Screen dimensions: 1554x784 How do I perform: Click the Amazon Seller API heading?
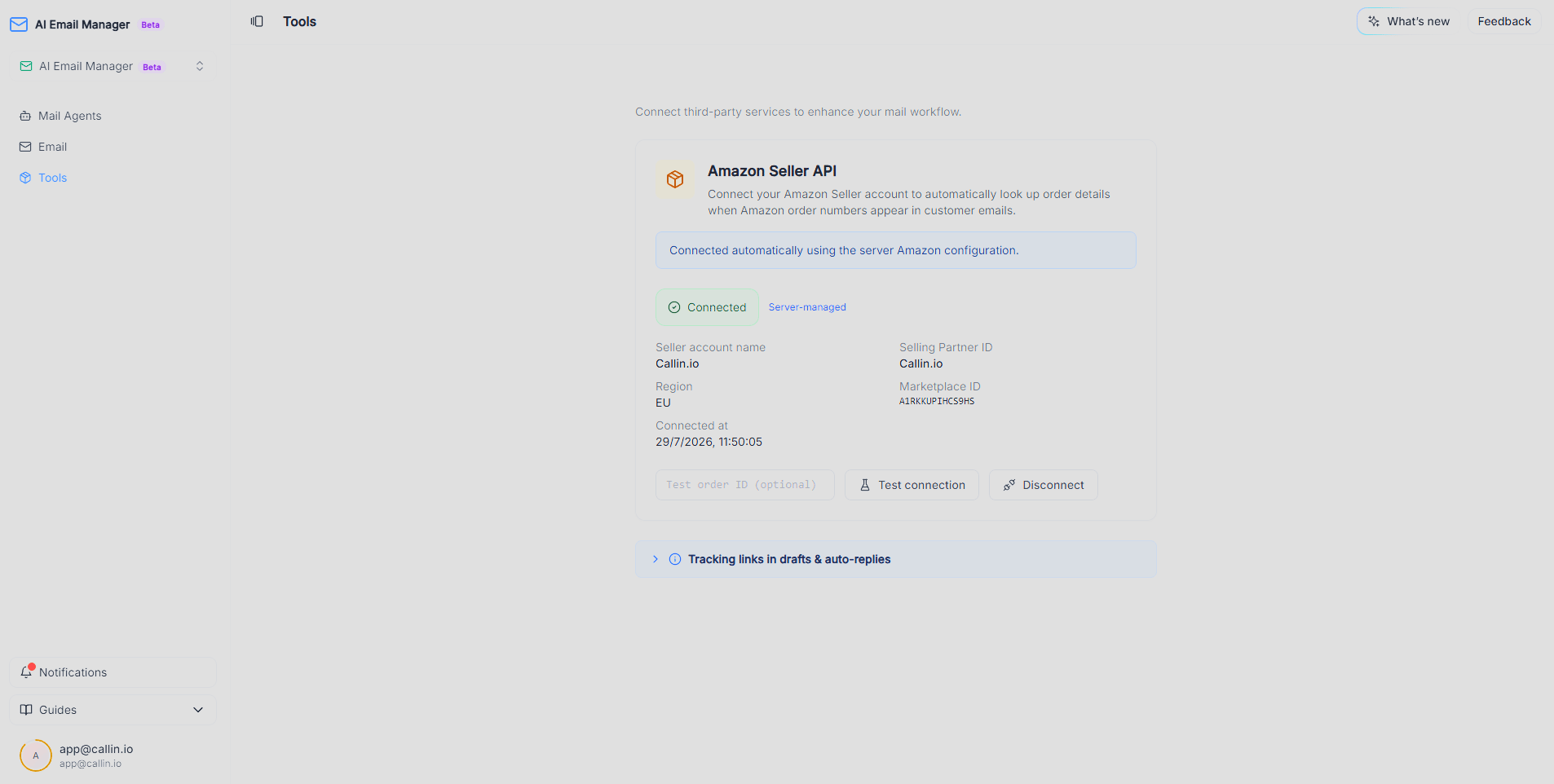772,171
